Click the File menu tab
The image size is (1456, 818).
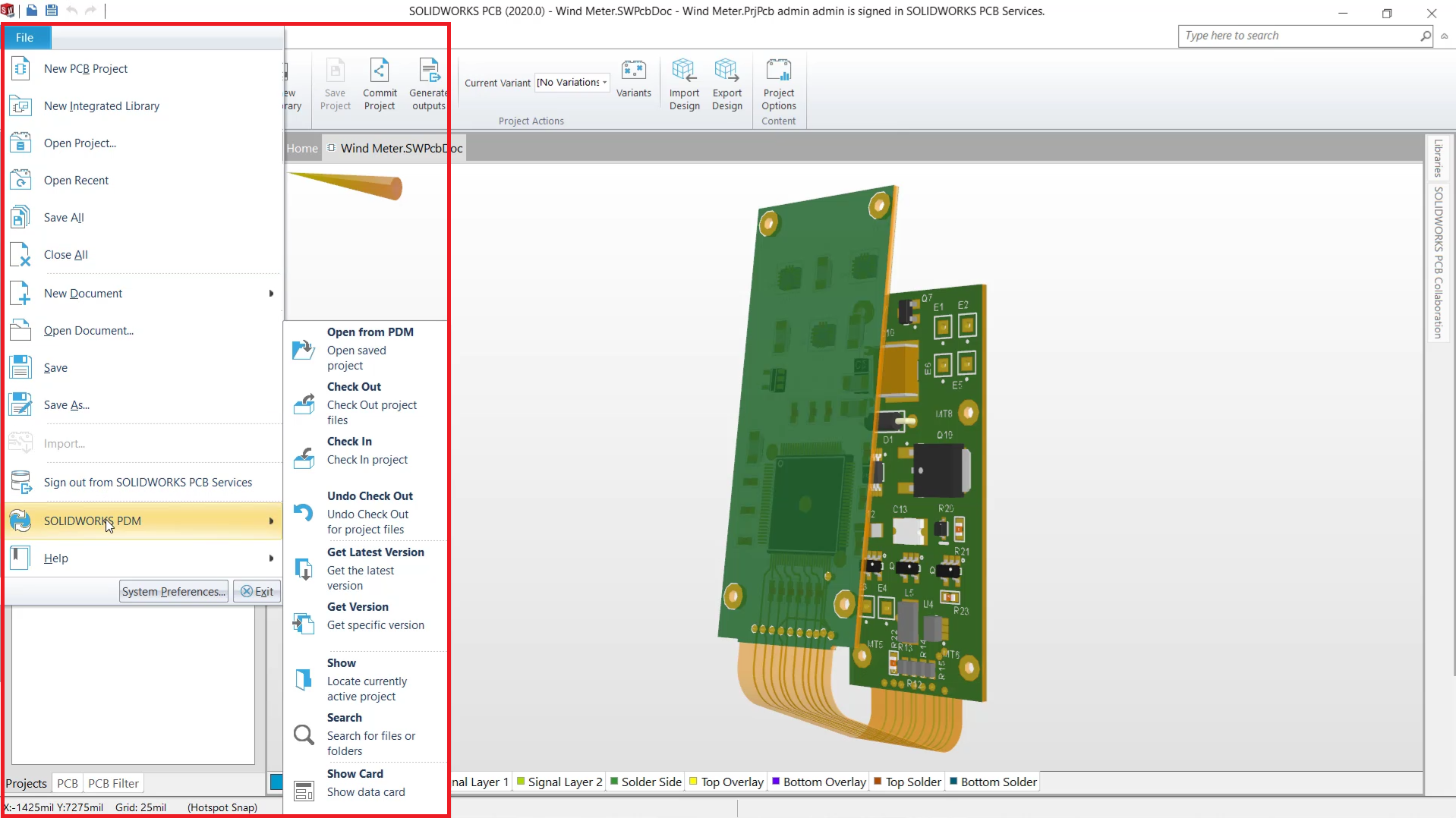[25, 37]
